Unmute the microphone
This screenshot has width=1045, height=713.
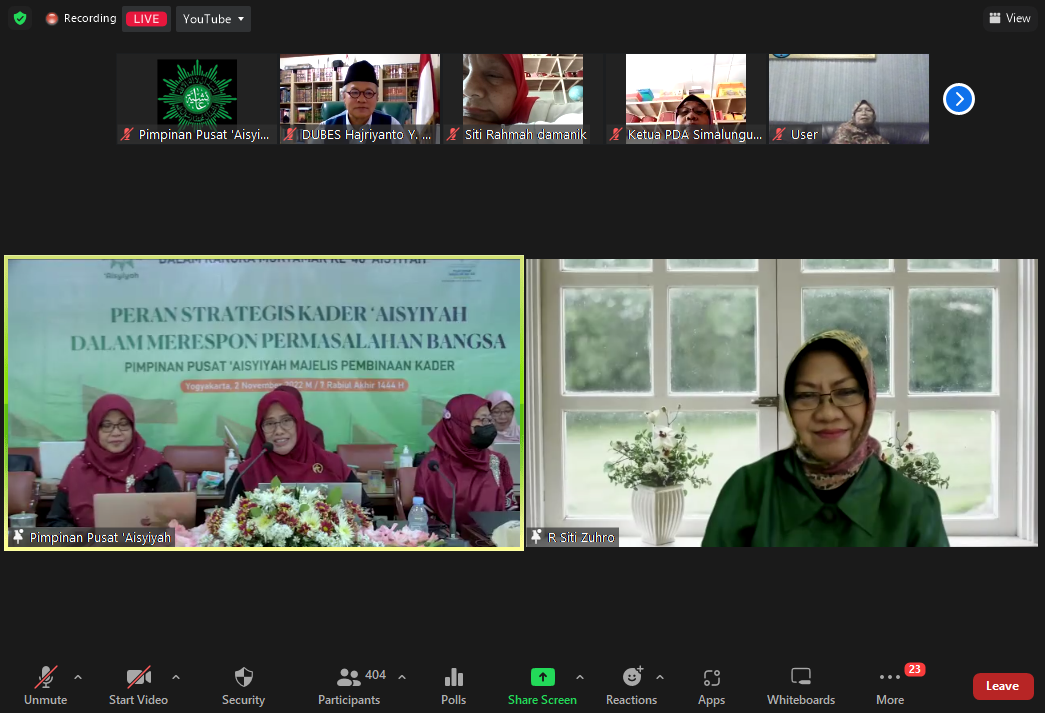point(45,686)
